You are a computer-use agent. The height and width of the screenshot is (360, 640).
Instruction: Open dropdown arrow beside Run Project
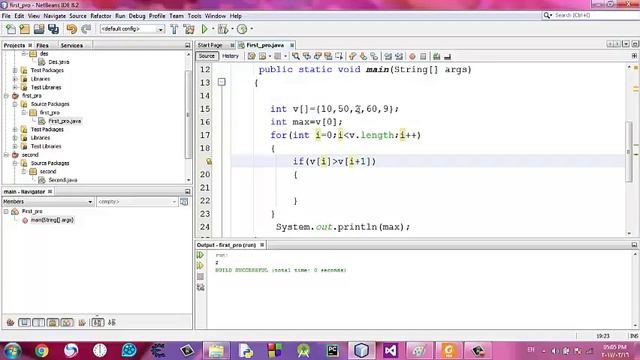click(x=212, y=29)
